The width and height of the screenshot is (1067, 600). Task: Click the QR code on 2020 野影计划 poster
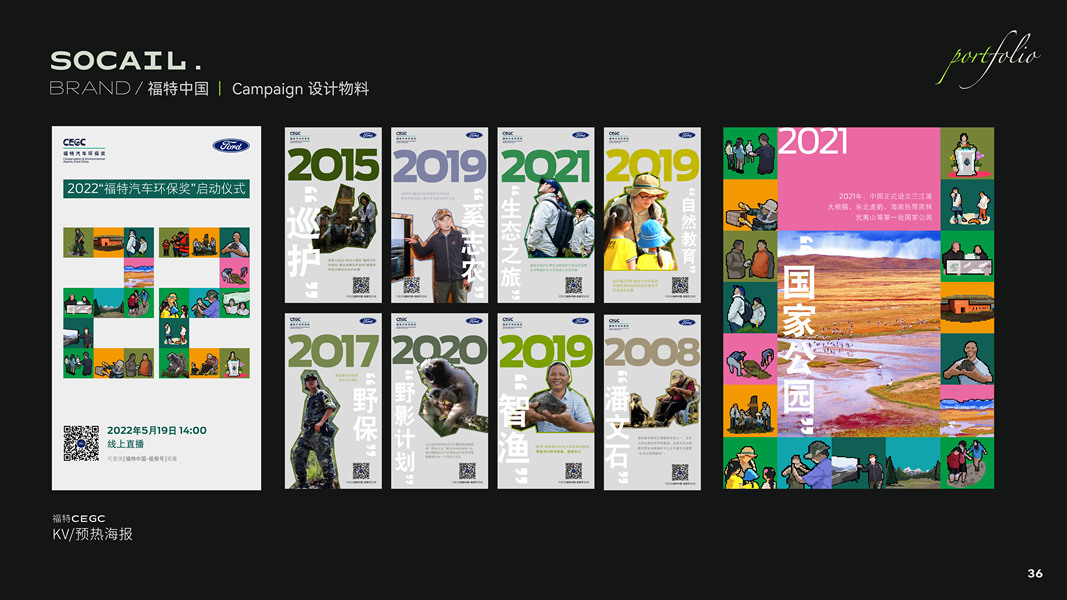pos(467,471)
